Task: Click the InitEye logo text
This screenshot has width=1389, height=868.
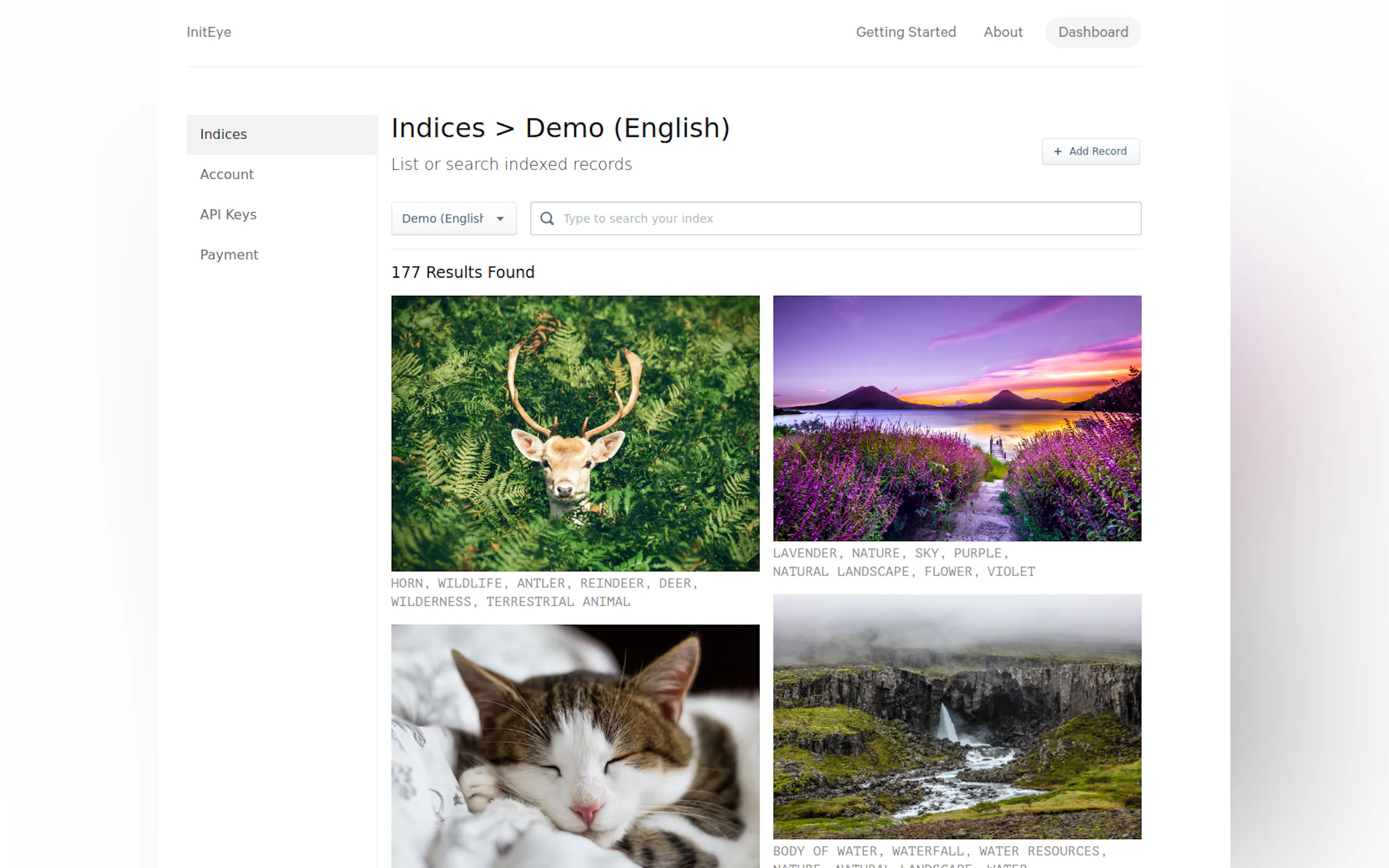Action: (208, 32)
